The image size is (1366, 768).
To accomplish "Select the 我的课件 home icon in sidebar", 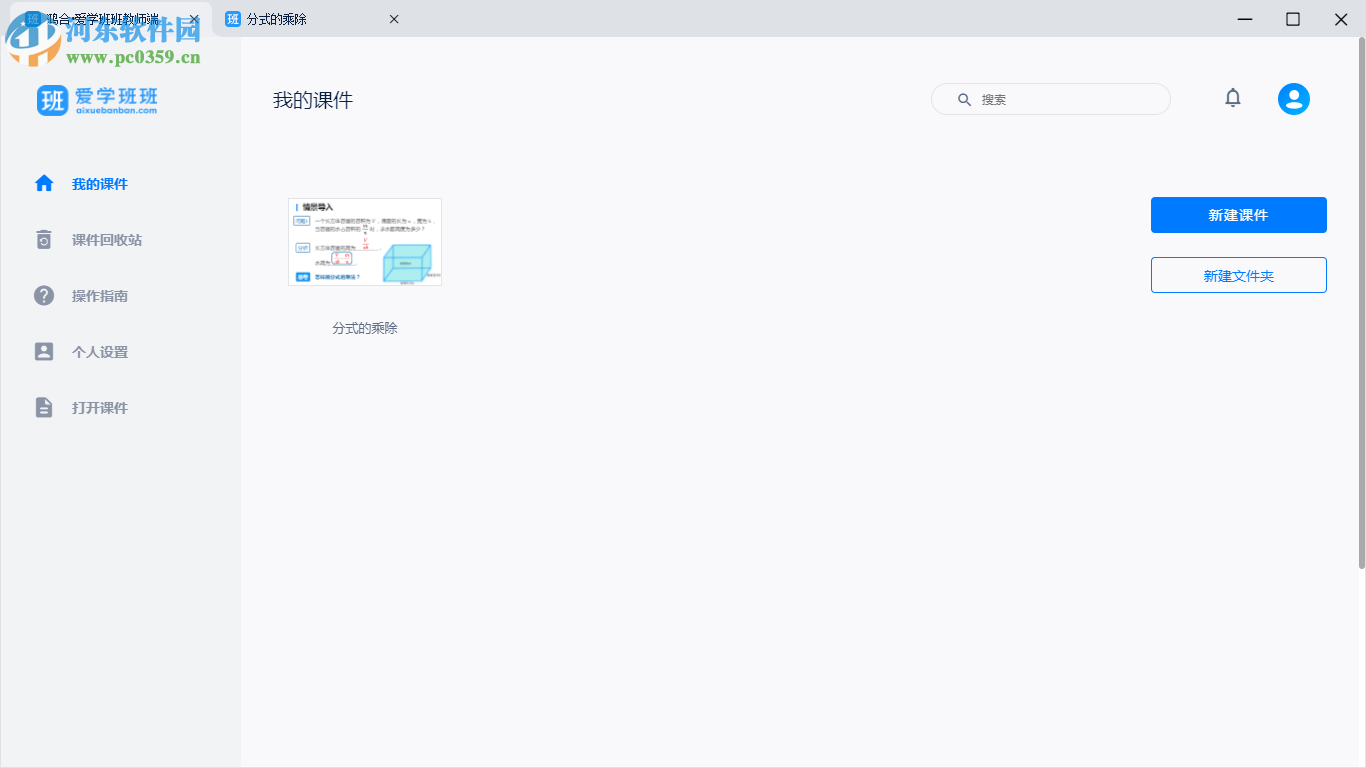I will coord(44,183).
